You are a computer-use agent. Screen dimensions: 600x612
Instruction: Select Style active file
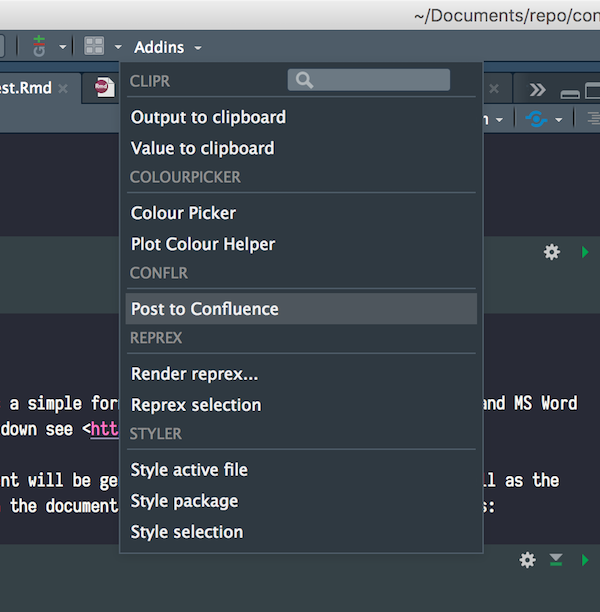189,470
